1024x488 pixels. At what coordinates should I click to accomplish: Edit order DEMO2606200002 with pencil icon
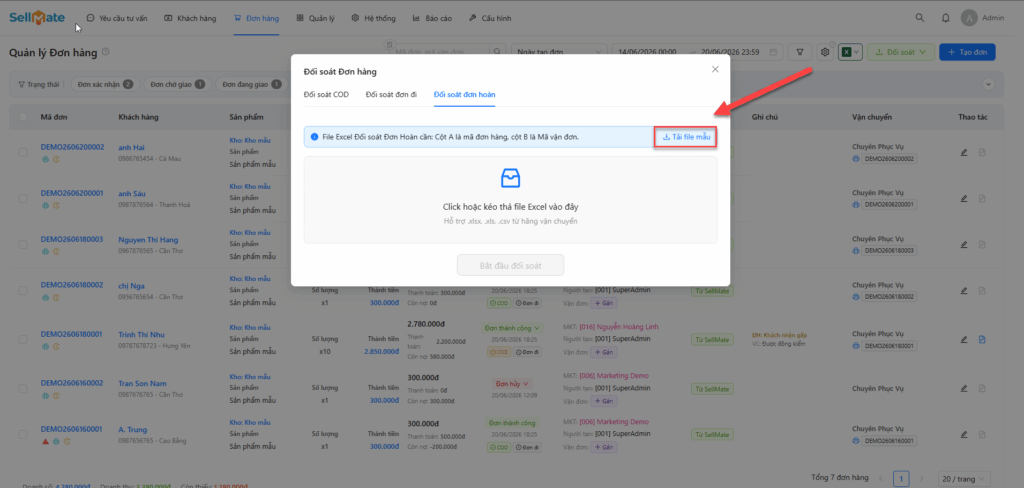[x=964, y=152]
